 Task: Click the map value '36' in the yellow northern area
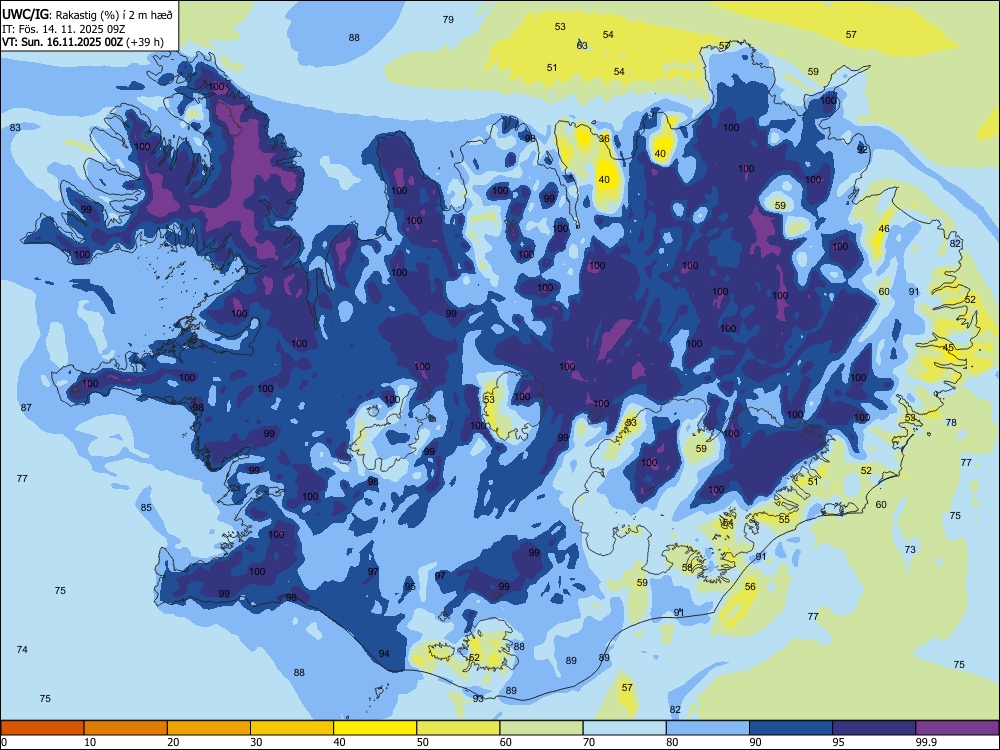point(604,138)
